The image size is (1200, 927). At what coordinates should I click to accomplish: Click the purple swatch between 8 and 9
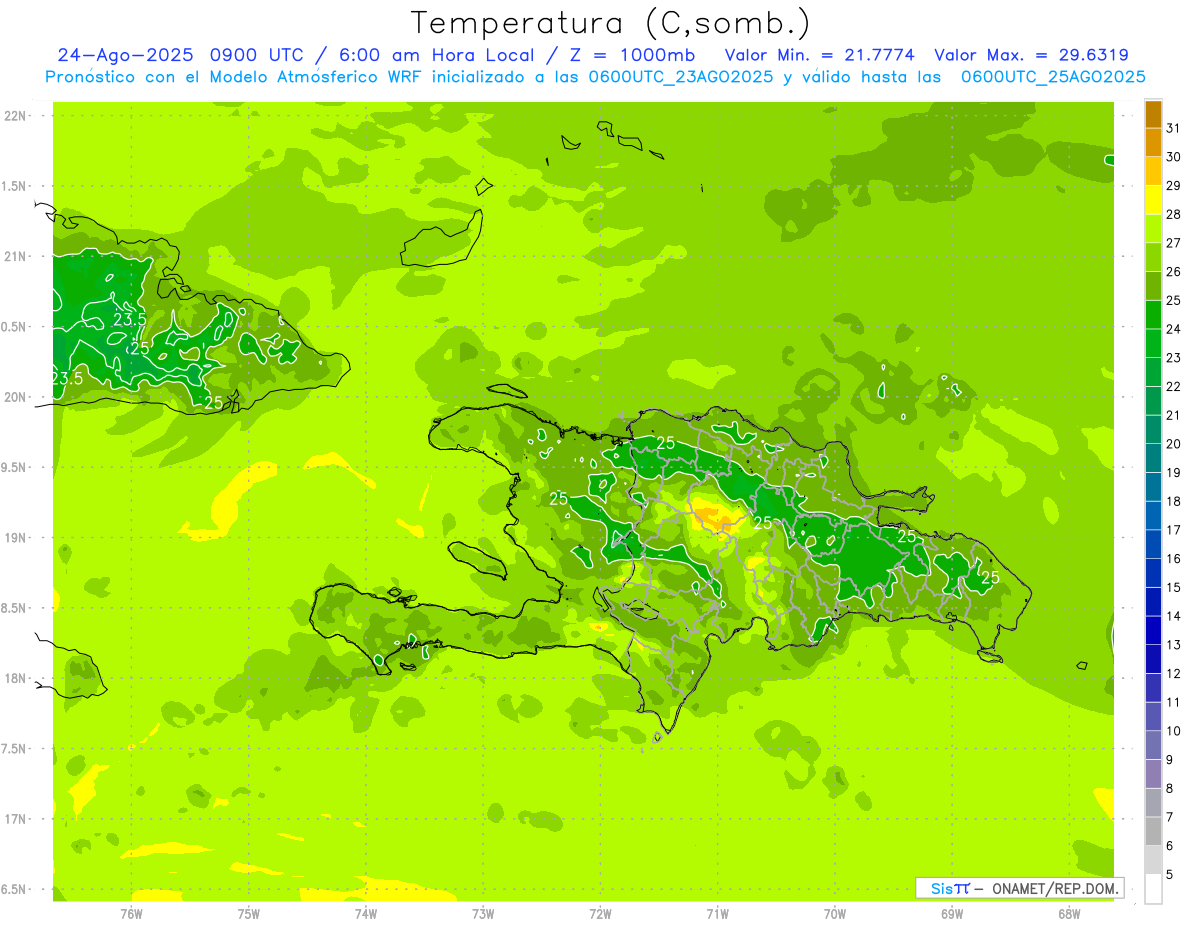pyautogui.click(x=1153, y=774)
